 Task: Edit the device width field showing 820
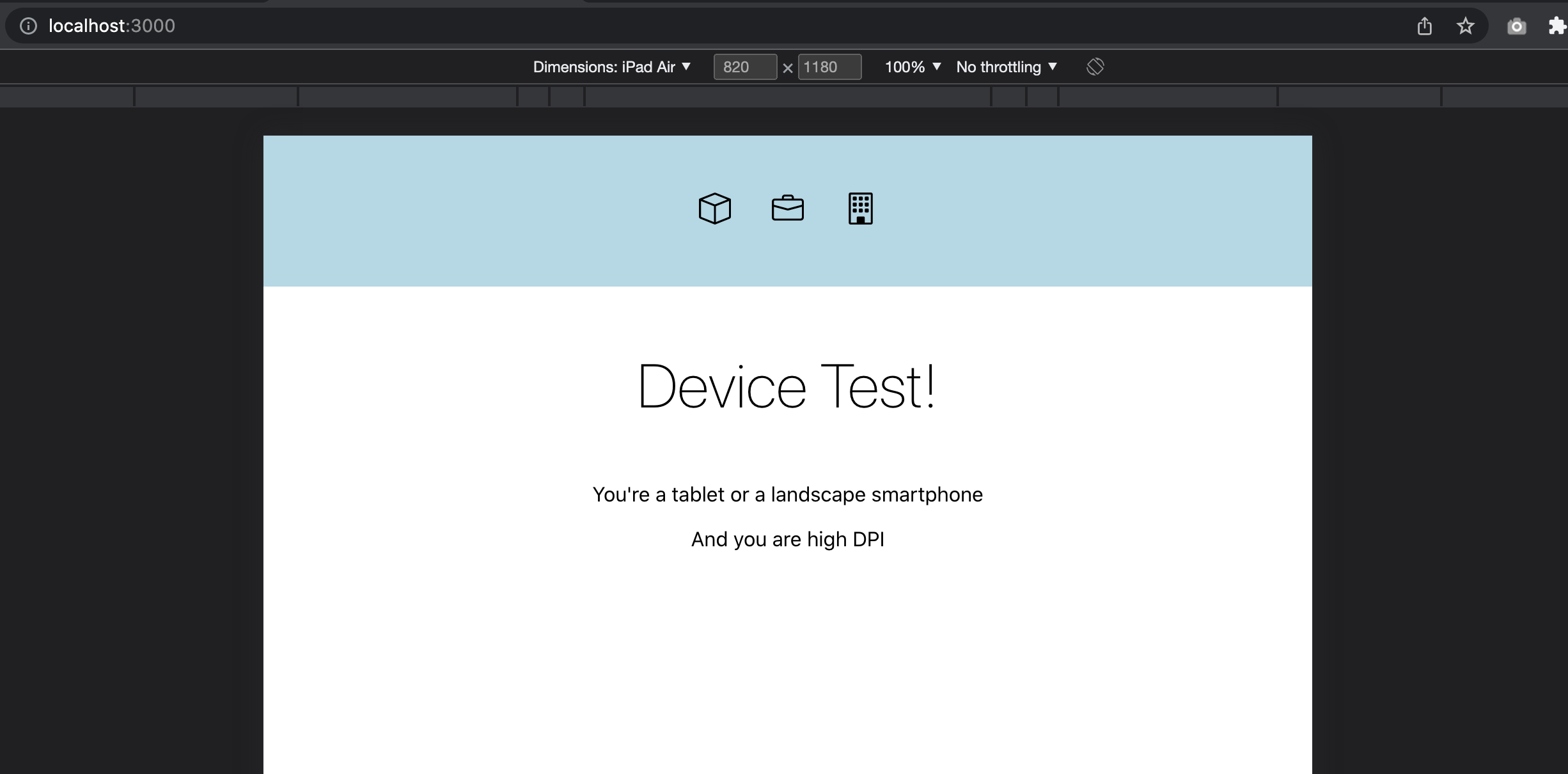744,67
